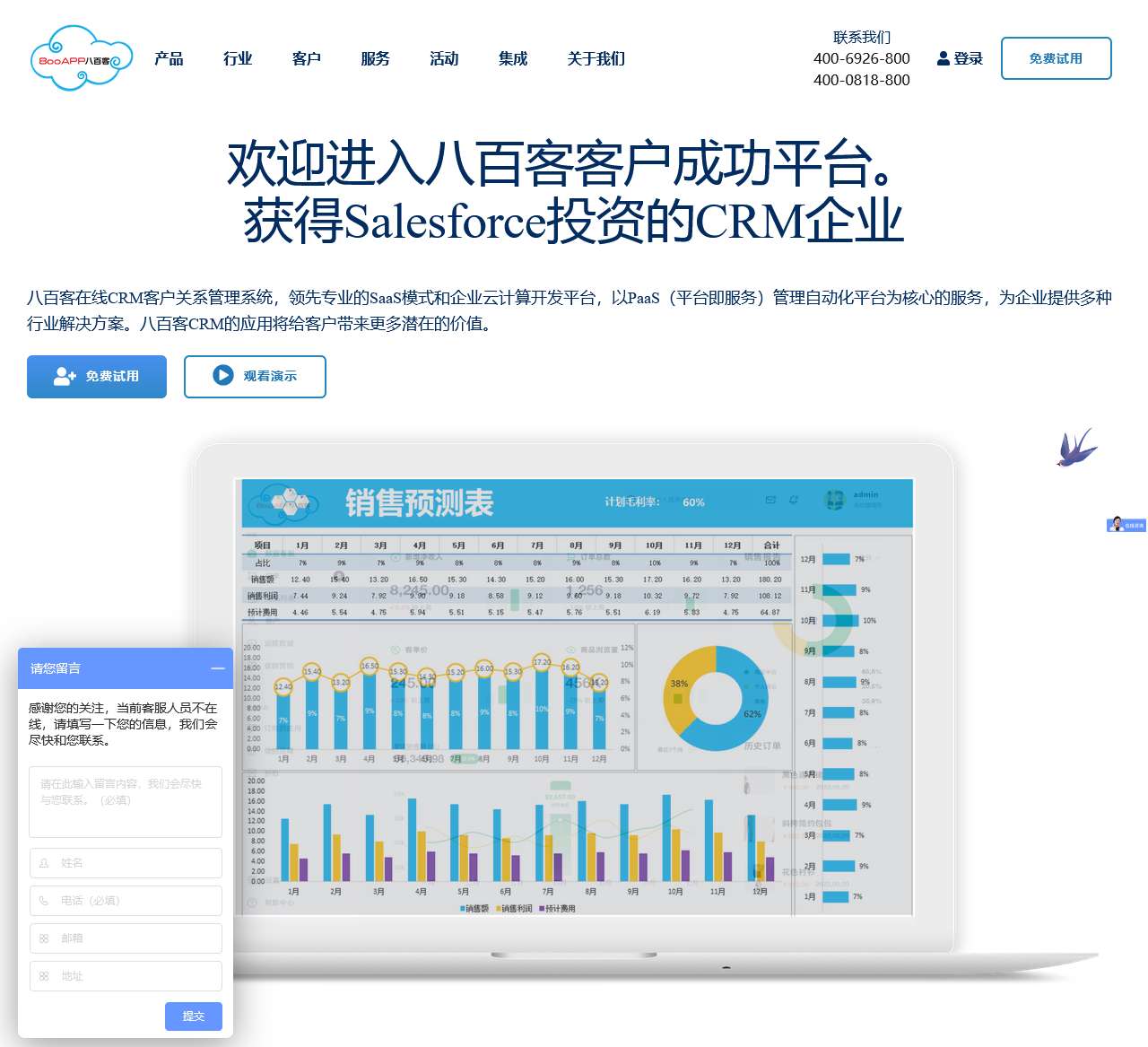Click the outlined 免费试用 button in the header
The image size is (1148, 1047).
click(1057, 58)
